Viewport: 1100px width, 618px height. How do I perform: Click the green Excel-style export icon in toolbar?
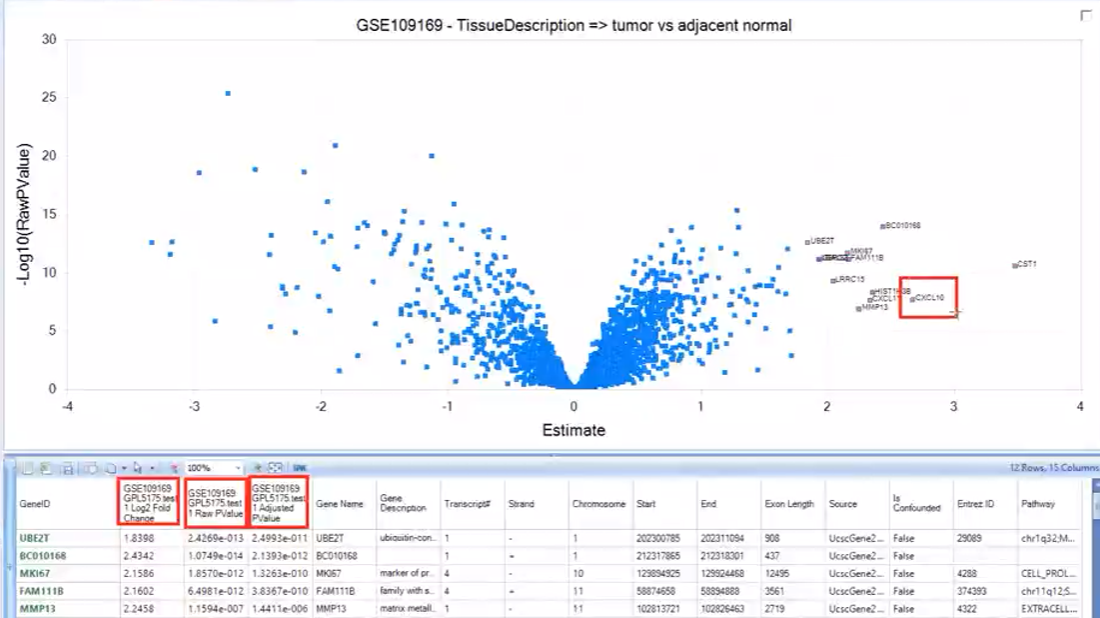pyautogui.click(x=45, y=468)
